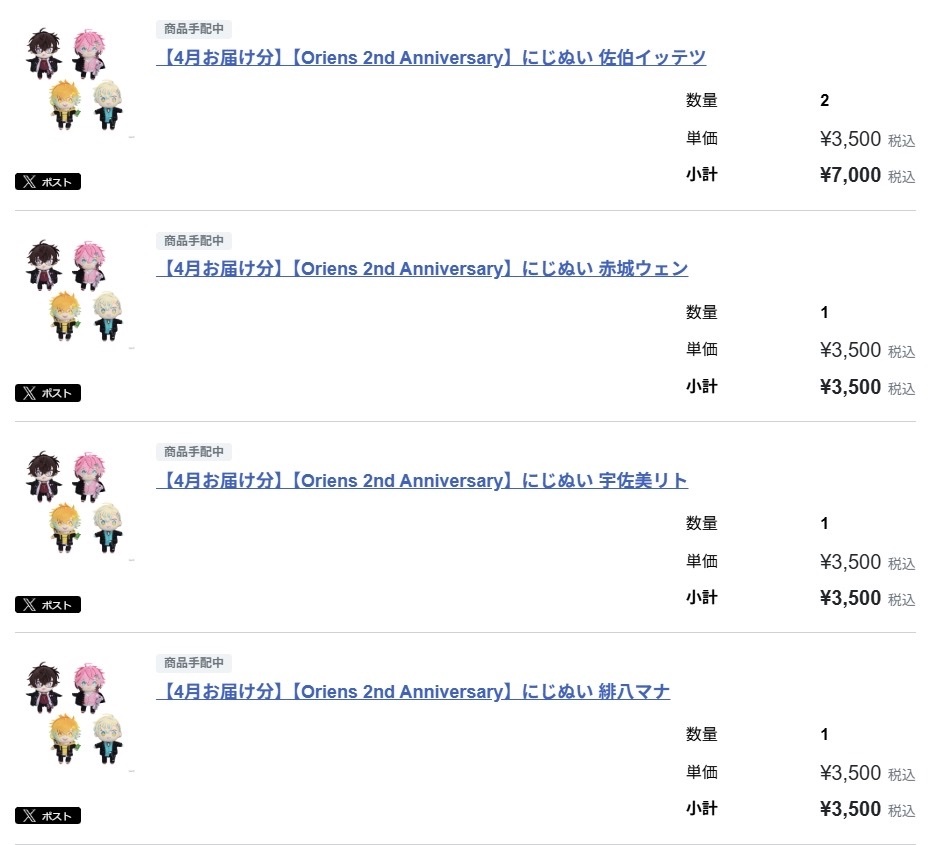Click plush thumbnail for 宇佐美リト item
Image resolution: width=935 pixels, height=845 pixels.
pyautogui.click(x=75, y=502)
